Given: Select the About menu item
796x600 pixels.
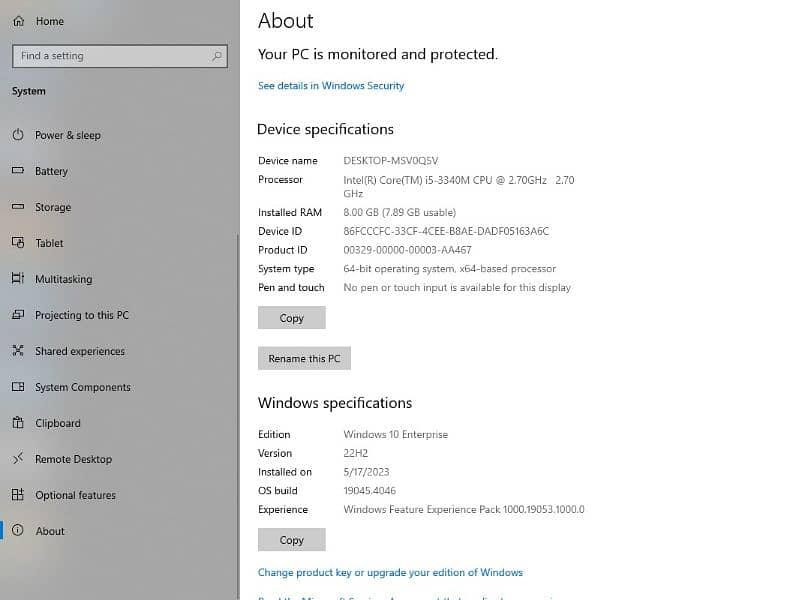Looking at the screenshot, I should pyautogui.click(x=50, y=531).
